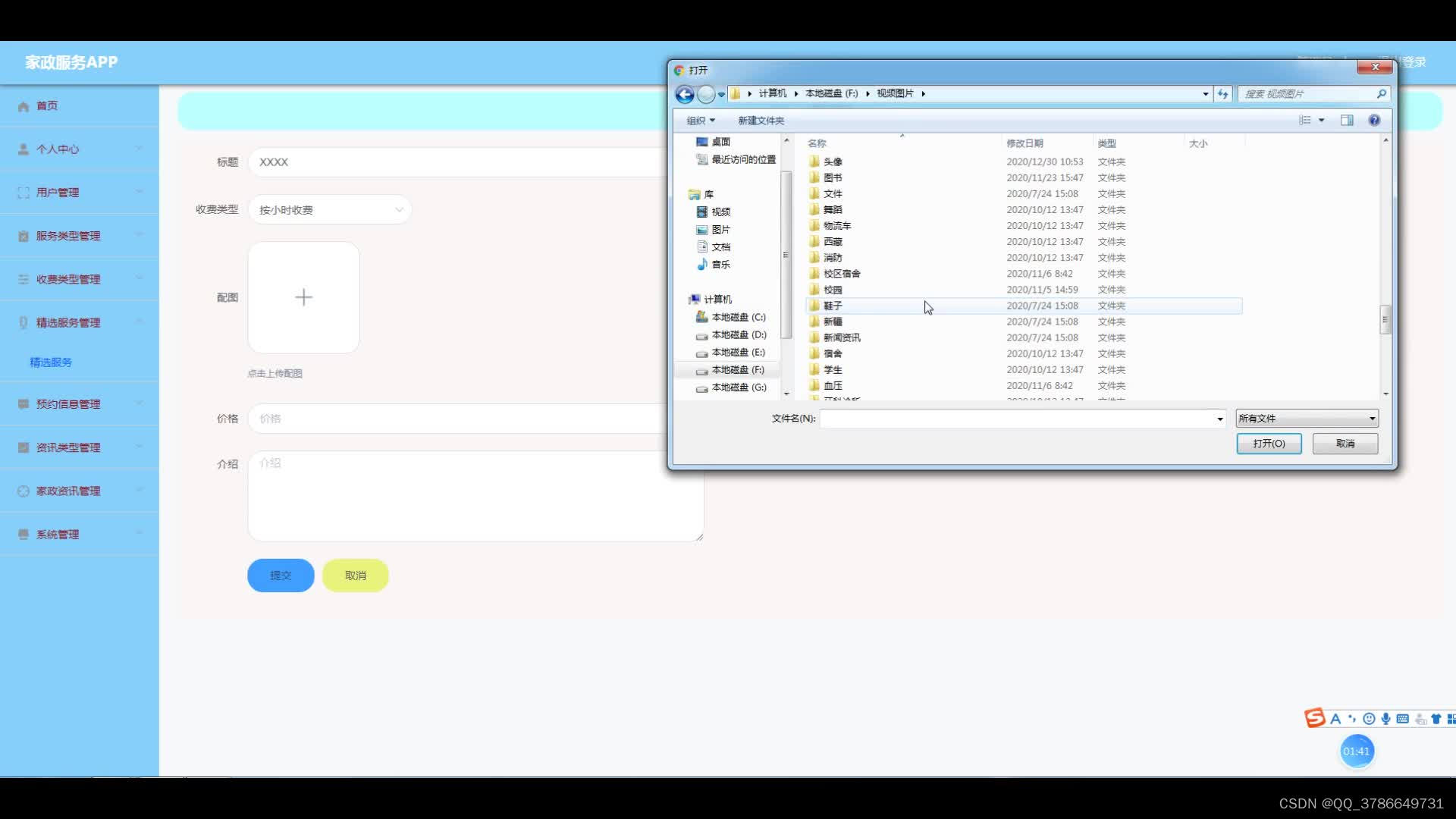
Task: Open the 组织 dropdown menu
Action: coord(701,121)
